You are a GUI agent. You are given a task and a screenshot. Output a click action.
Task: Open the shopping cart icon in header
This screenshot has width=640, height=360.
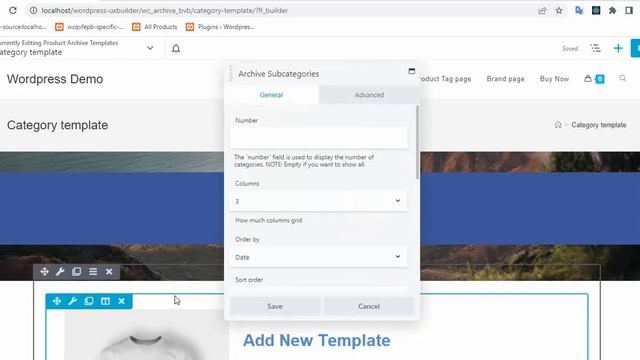588,78
